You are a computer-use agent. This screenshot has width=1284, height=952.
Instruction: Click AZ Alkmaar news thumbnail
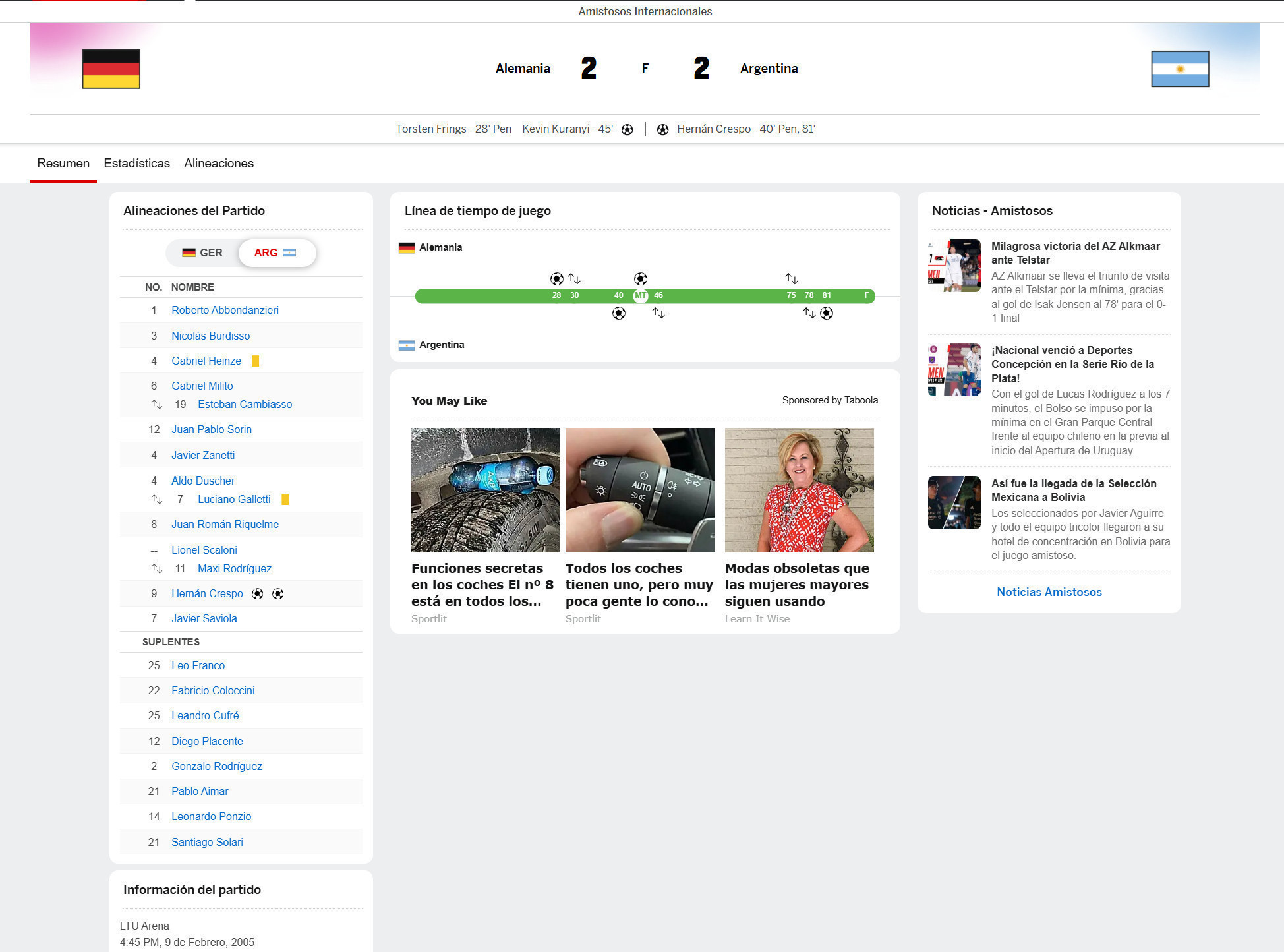[954, 266]
